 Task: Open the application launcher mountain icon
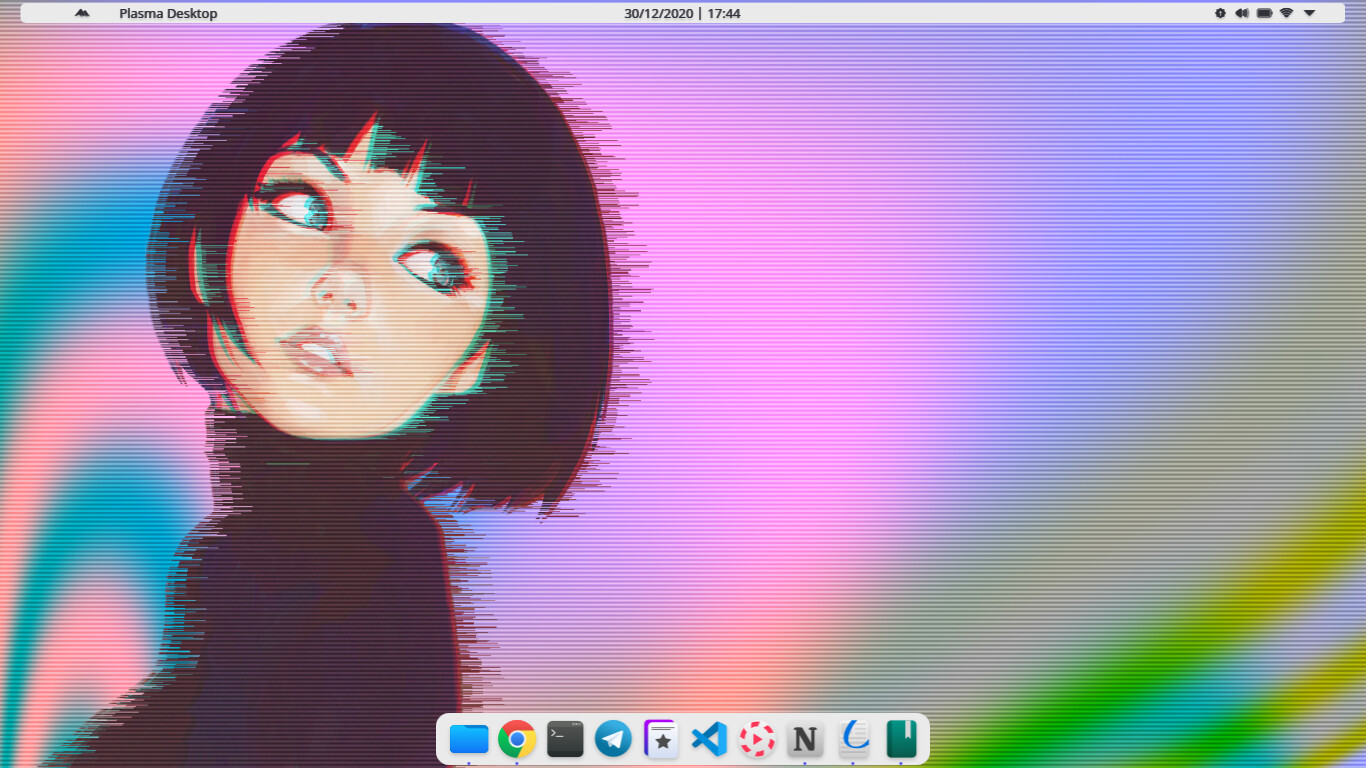(82, 13)
